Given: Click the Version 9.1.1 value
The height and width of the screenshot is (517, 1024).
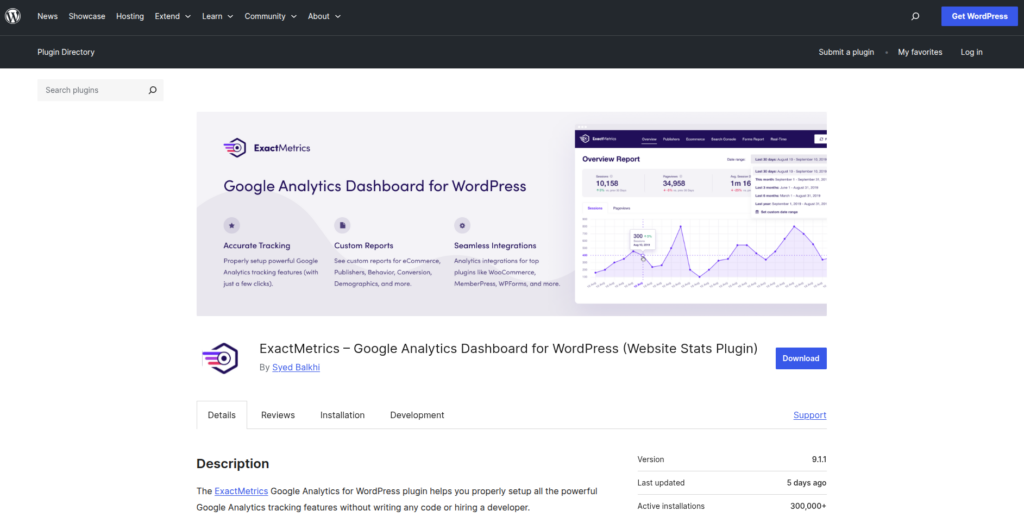Looking at the screenshot, I should click(x=819, y=460).
